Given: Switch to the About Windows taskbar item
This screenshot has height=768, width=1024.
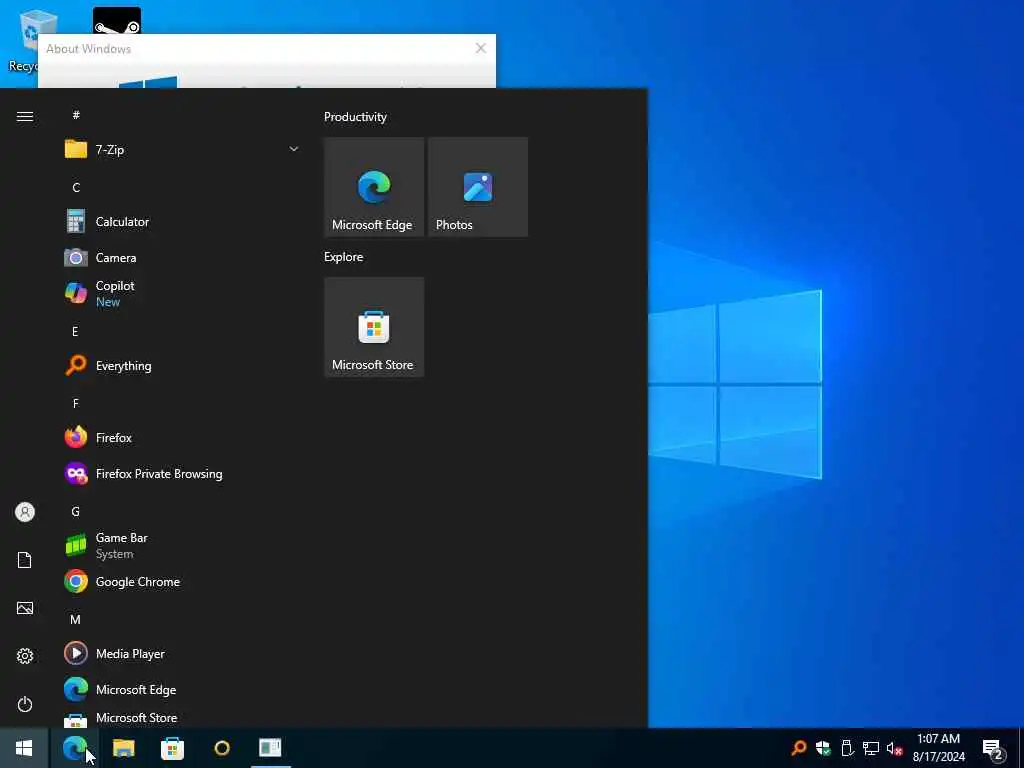Looking at the screenshot, I should tap(270, 748).
